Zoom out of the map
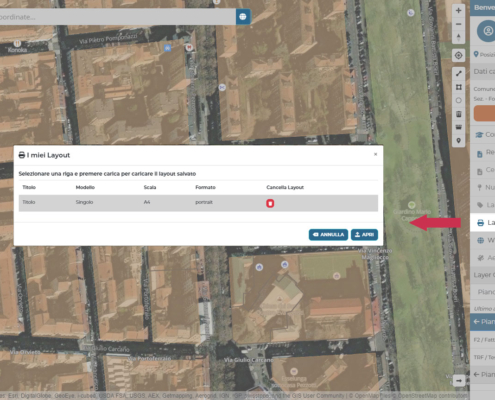495x400 pixels. [458, 24]
